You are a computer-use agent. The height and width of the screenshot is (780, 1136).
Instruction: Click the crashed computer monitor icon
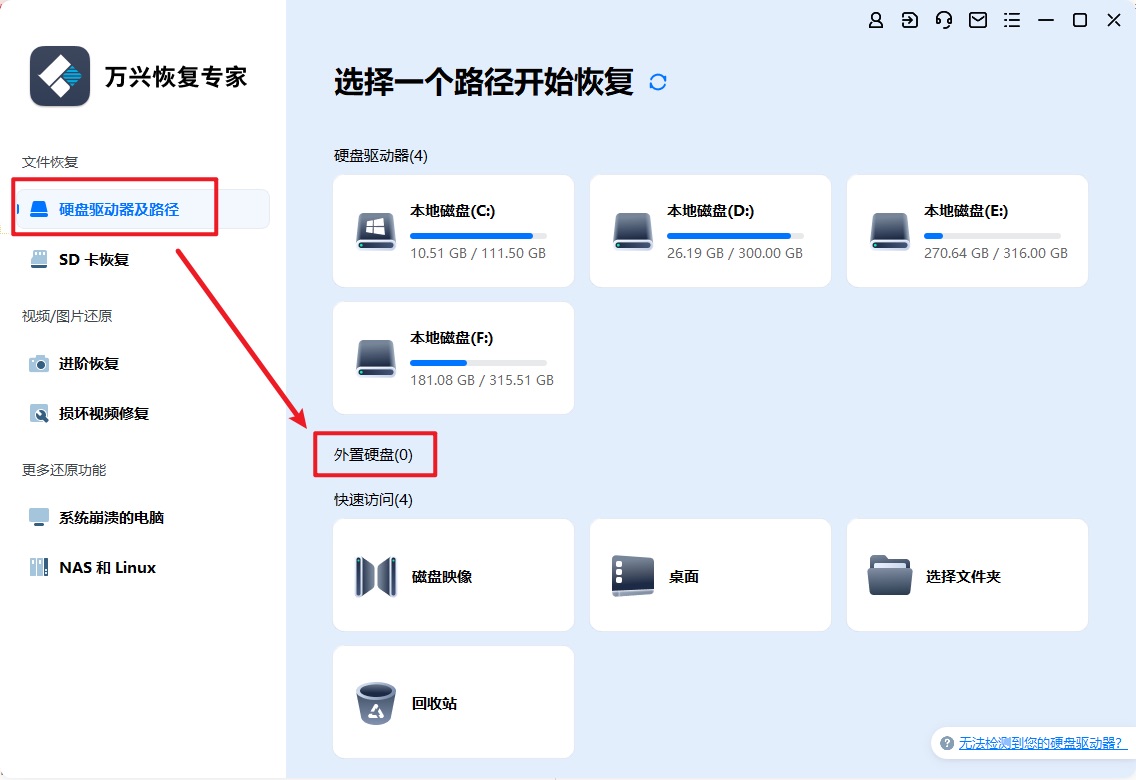coord(39,518)
